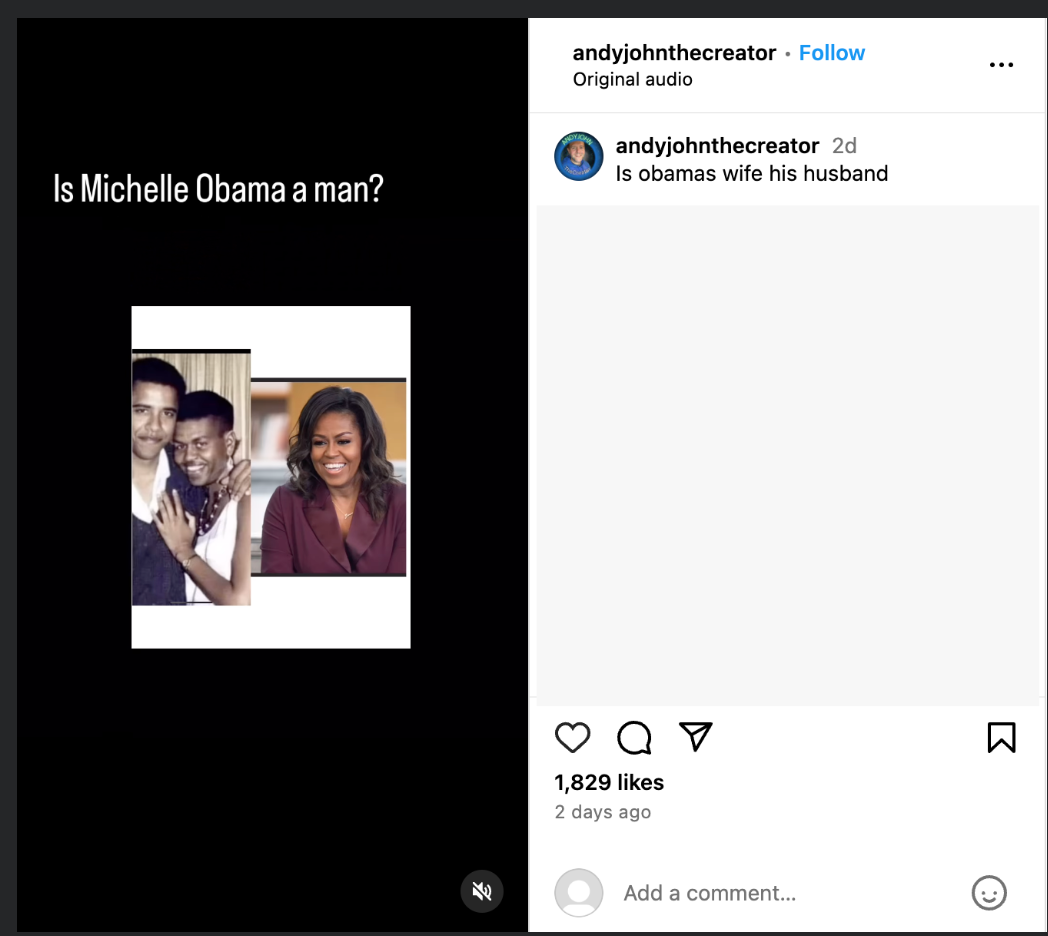Click the empty comment avatar placeholder
Screen dimensions: 1048x936
click(578, 893)
